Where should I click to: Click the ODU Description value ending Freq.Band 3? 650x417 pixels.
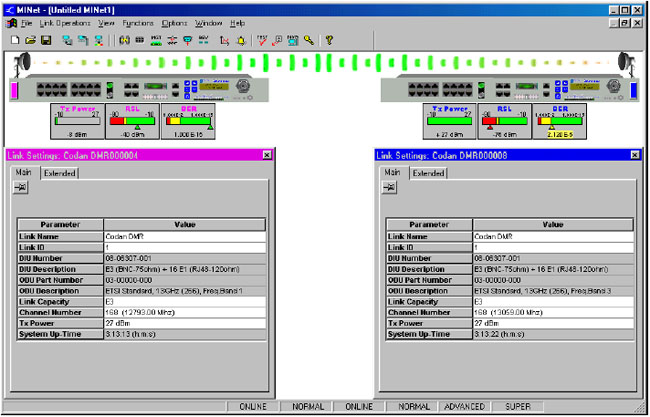pos(553,291)
